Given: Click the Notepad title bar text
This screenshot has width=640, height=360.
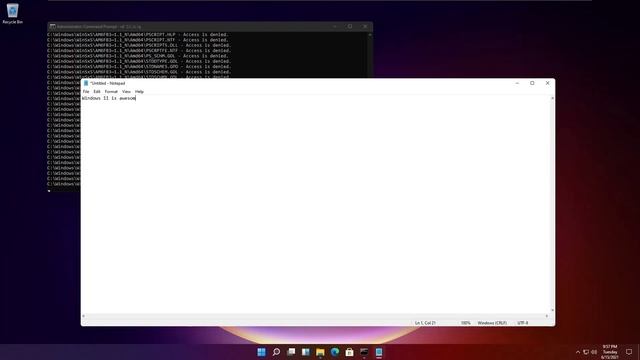Looking at the screenshot, I should click(107, 83).
